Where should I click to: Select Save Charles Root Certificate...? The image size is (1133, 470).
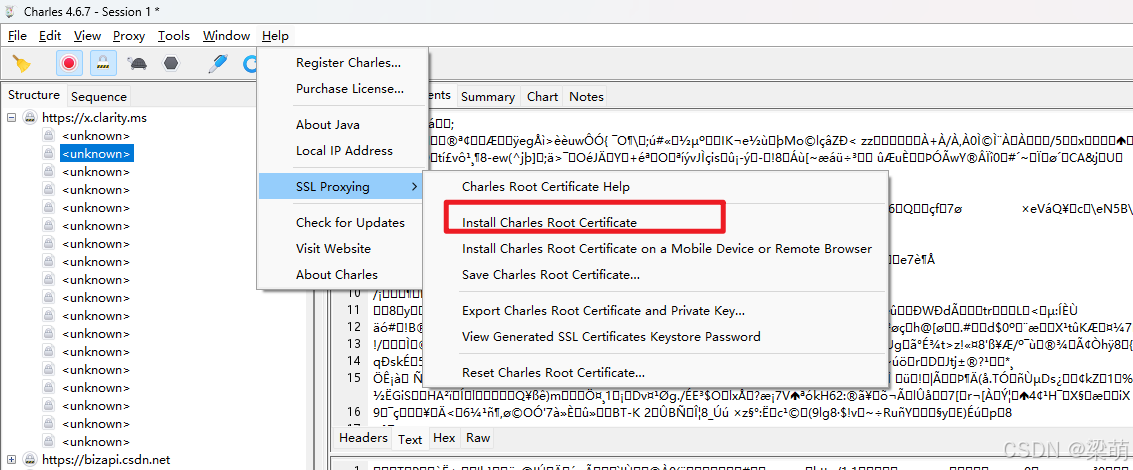pos(551,275)
